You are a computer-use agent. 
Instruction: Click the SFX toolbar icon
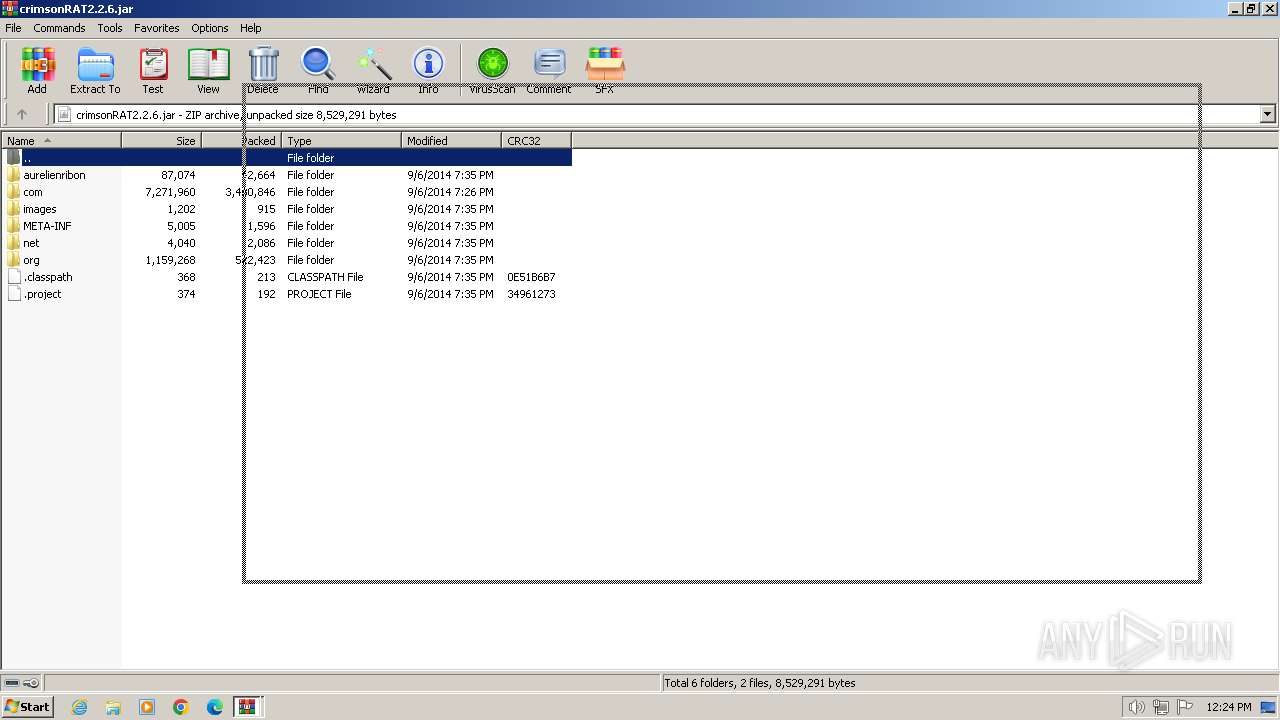pos(604,69)
